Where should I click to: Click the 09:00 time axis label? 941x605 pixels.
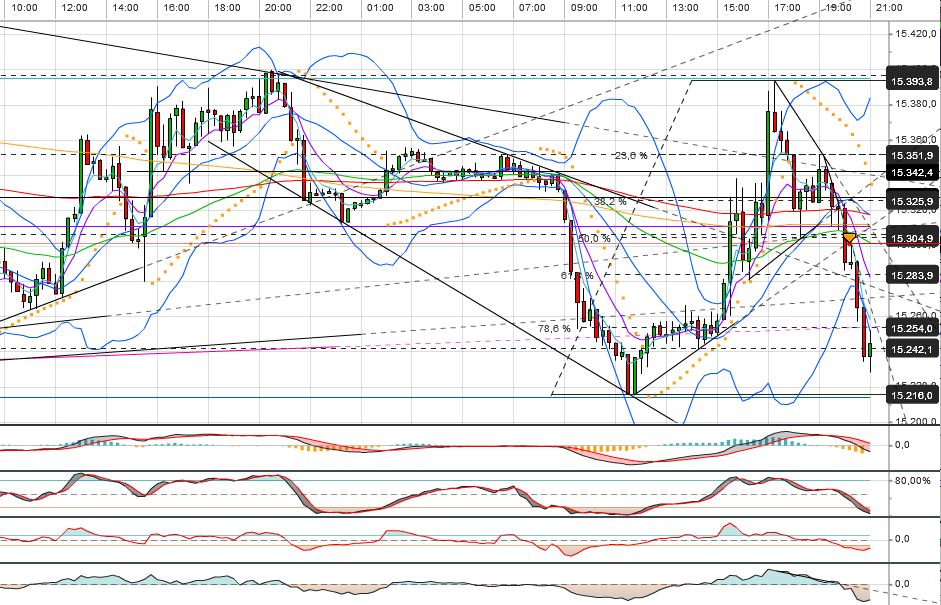pyautogui.click(x=584, y=8)
